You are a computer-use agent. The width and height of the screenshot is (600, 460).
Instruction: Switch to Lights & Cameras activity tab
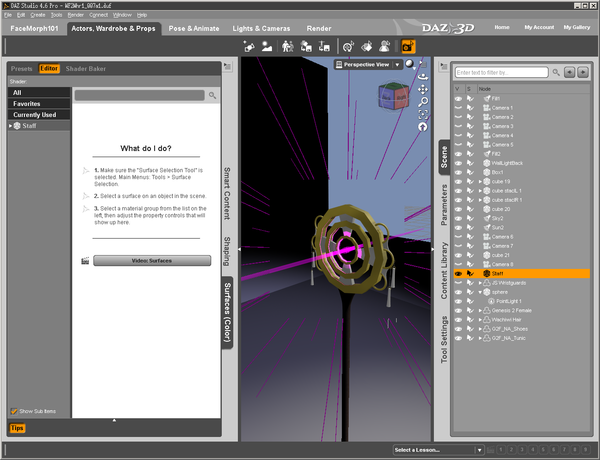pos(261,29)
